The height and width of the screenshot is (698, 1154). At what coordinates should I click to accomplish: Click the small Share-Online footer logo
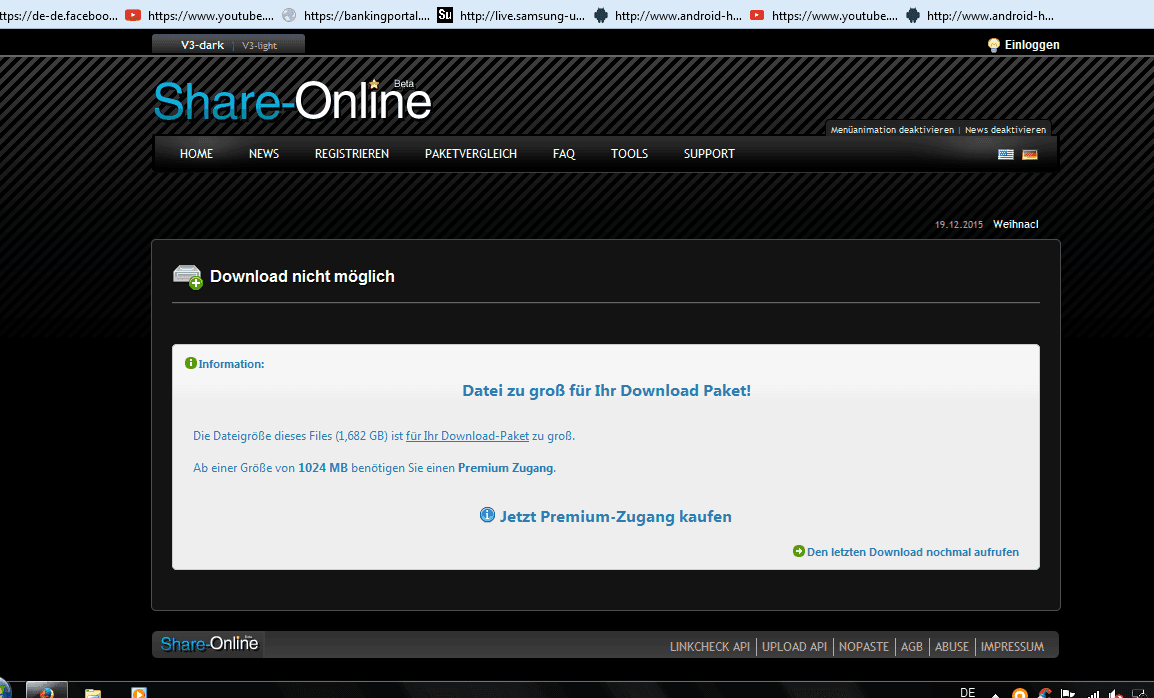coord(209,644)
